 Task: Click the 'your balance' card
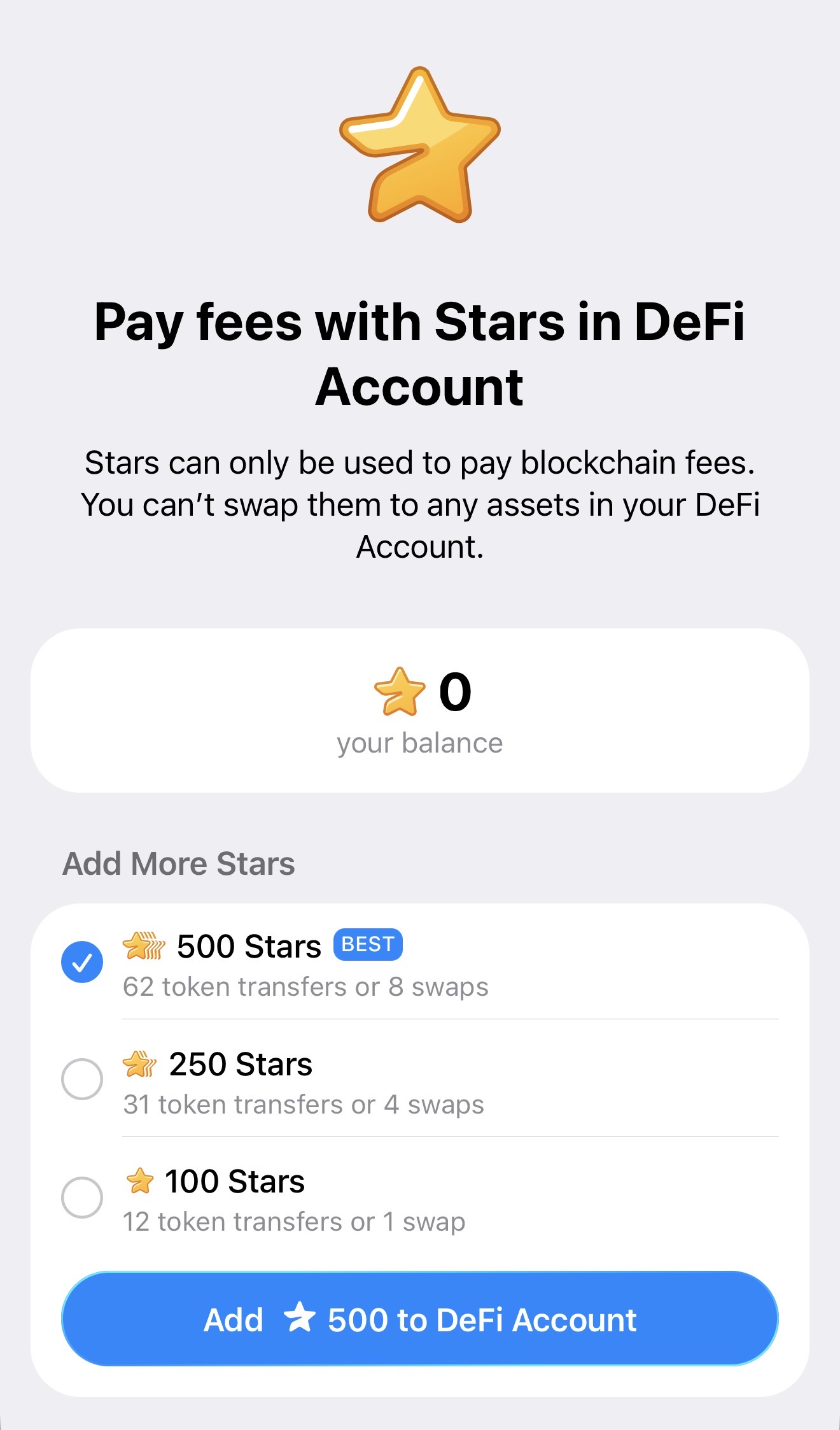pyautogui.click(x=420, y=711)
